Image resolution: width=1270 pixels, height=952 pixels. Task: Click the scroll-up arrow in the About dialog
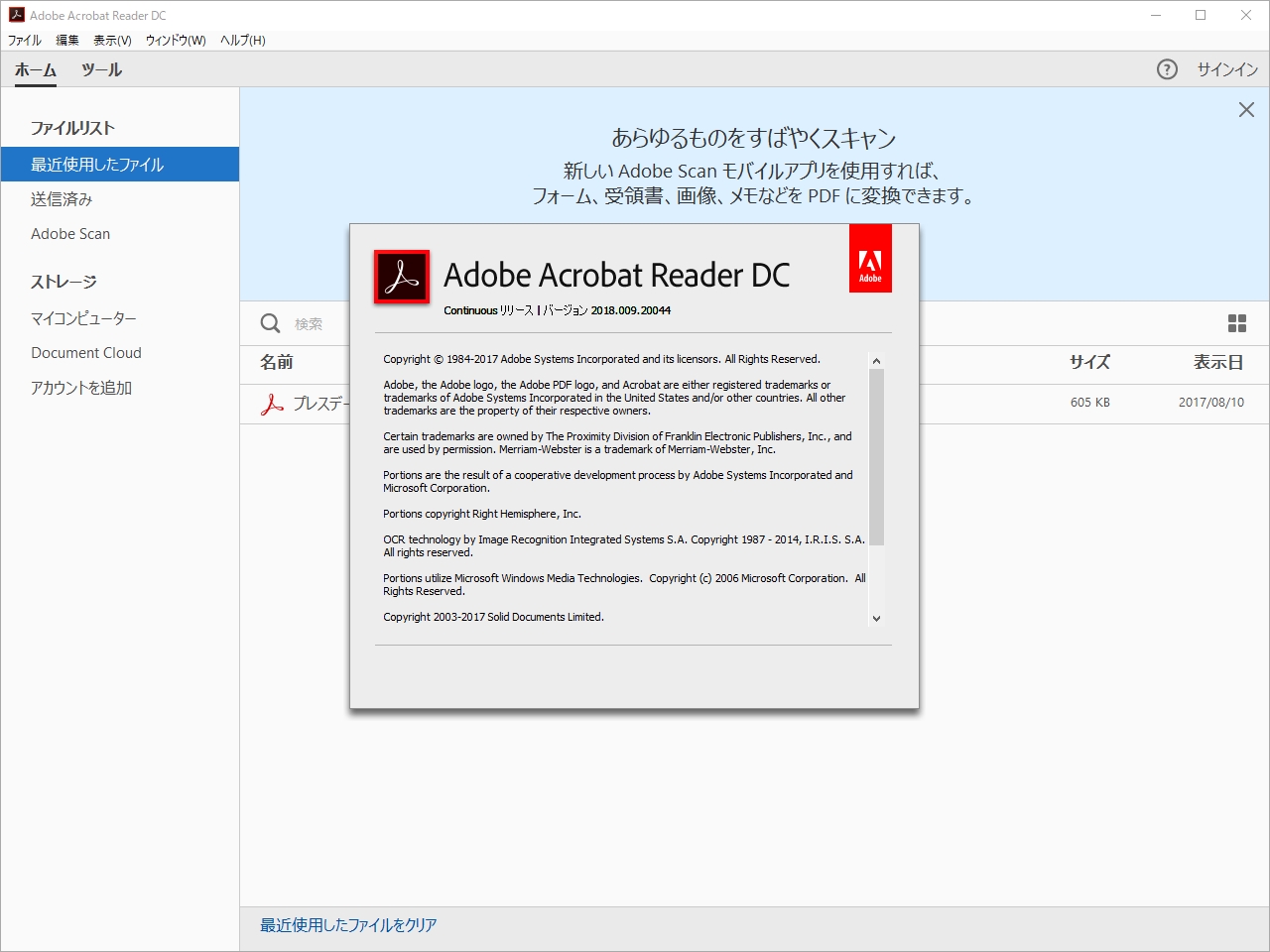click(x=876, y=361)
